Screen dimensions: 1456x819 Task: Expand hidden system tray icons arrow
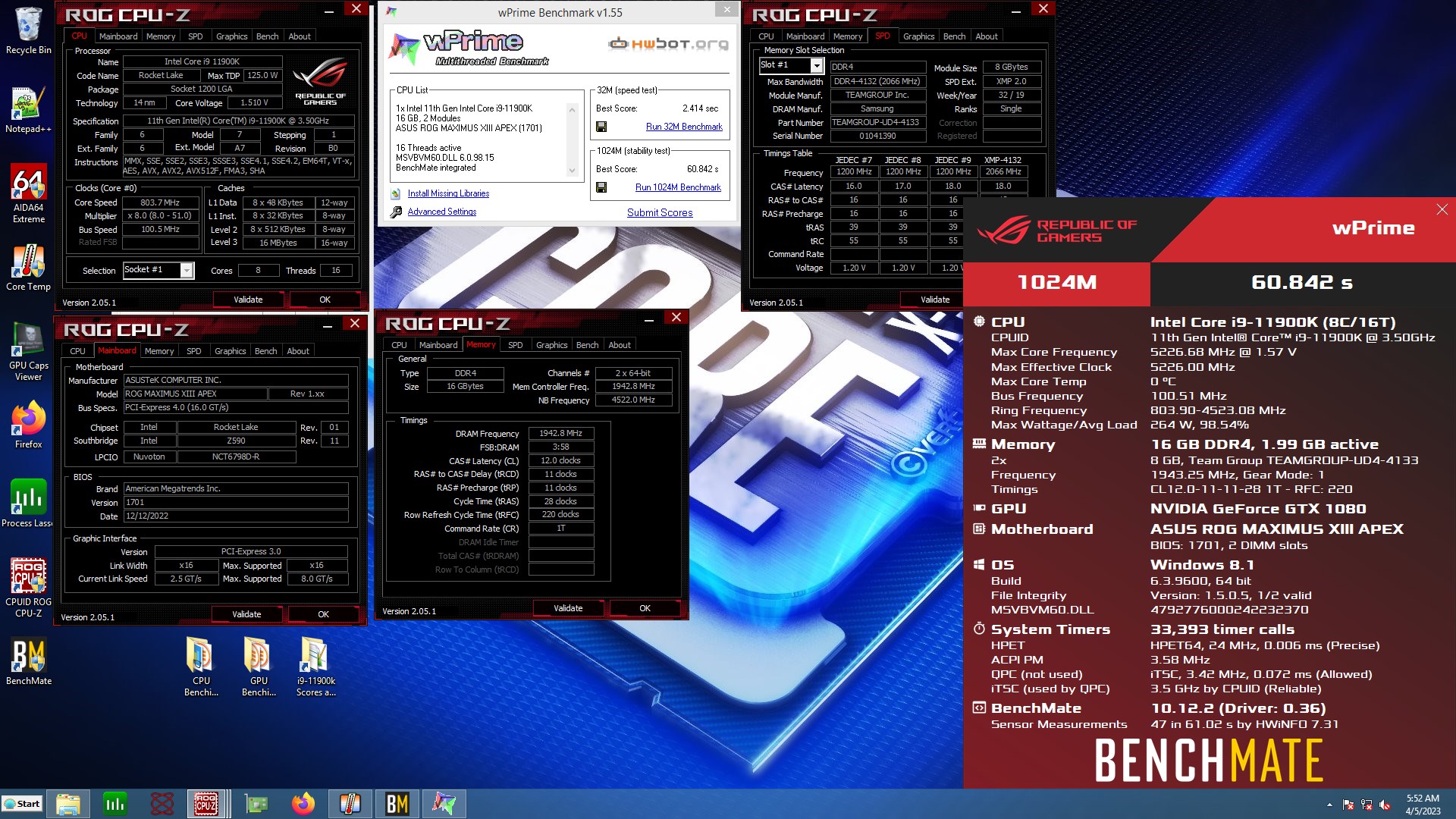pyautogui.click(x=1329, y=805)
